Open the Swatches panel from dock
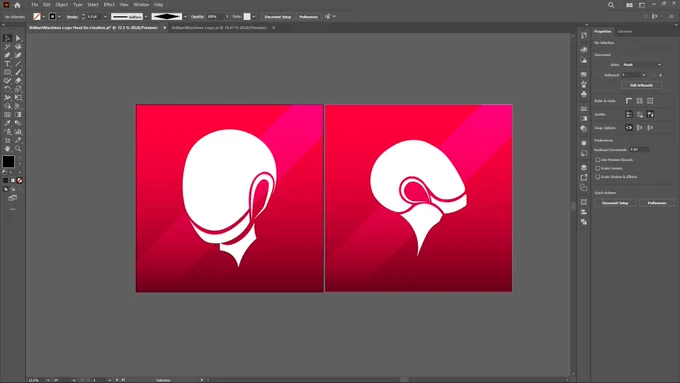Viewport: 680px width, 383px height. click(584, 75)
